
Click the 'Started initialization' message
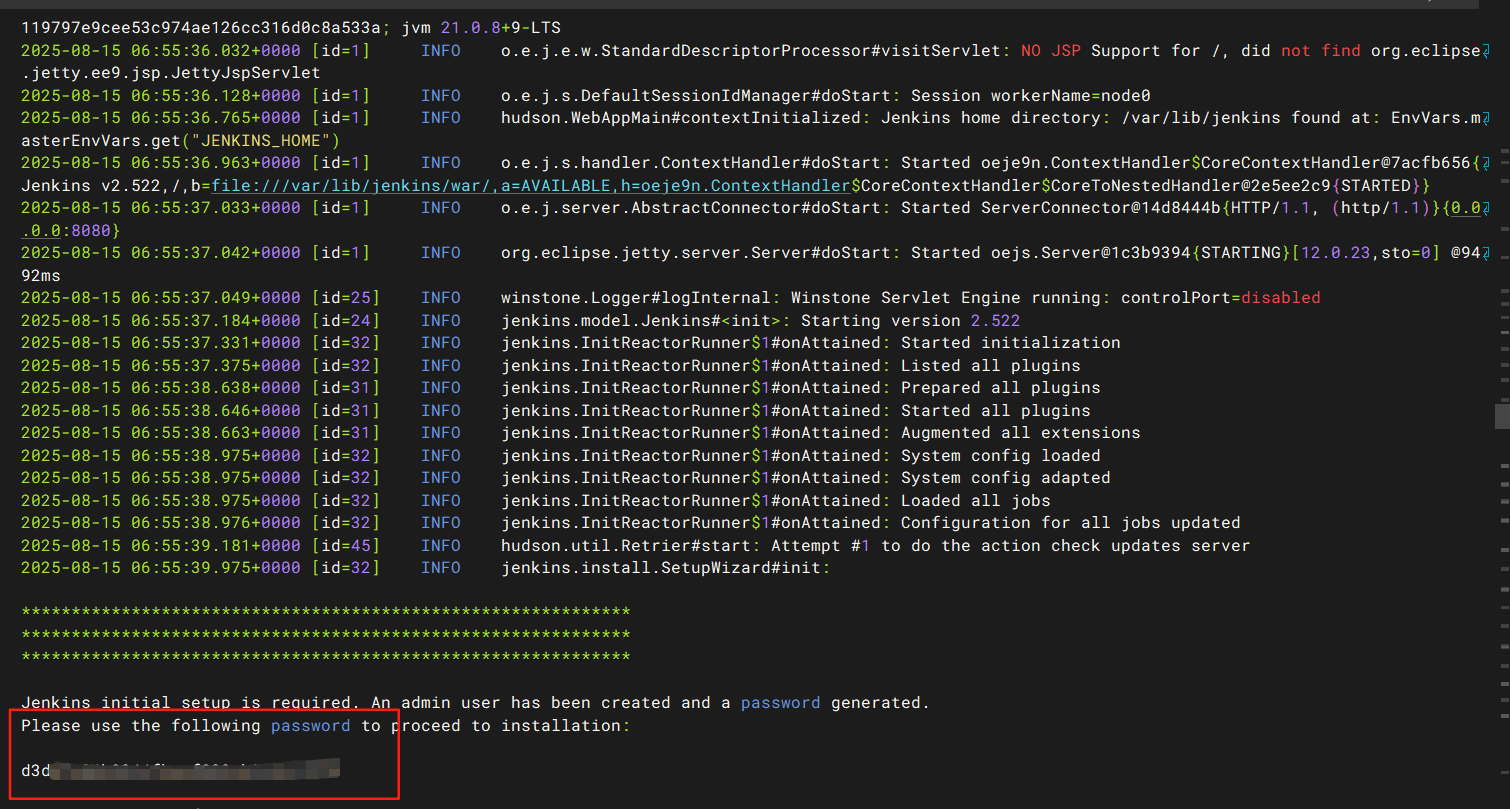pos(1011,343)
